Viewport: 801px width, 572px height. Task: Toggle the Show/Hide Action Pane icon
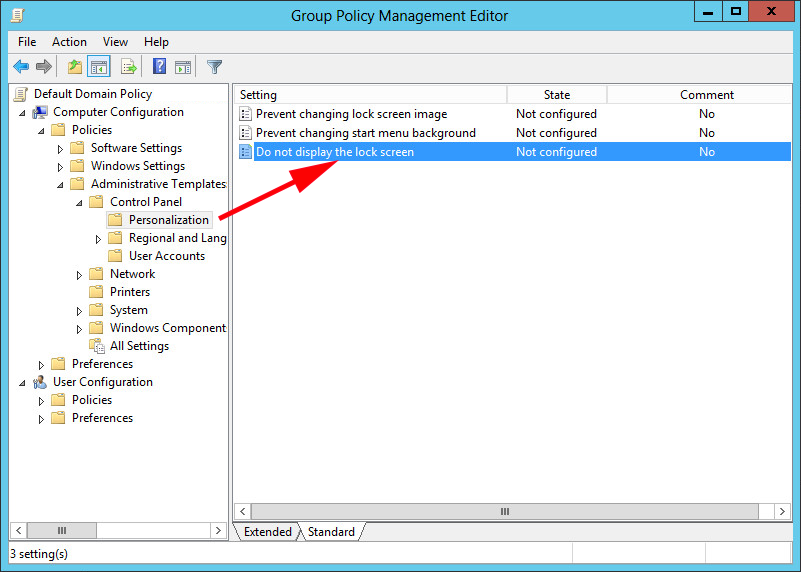click(x=183, y=66)
